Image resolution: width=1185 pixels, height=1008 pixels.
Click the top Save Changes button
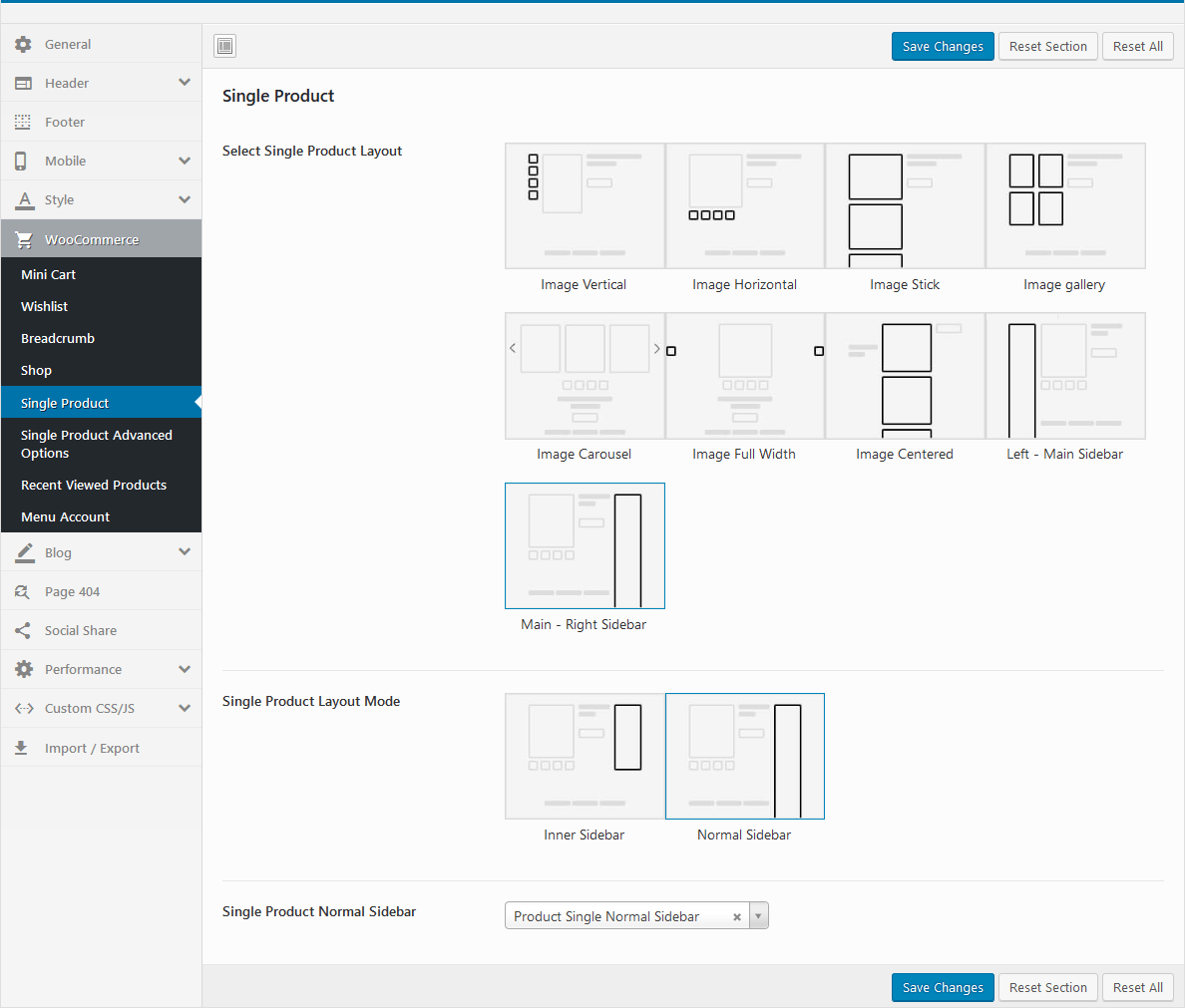point(943,46)
